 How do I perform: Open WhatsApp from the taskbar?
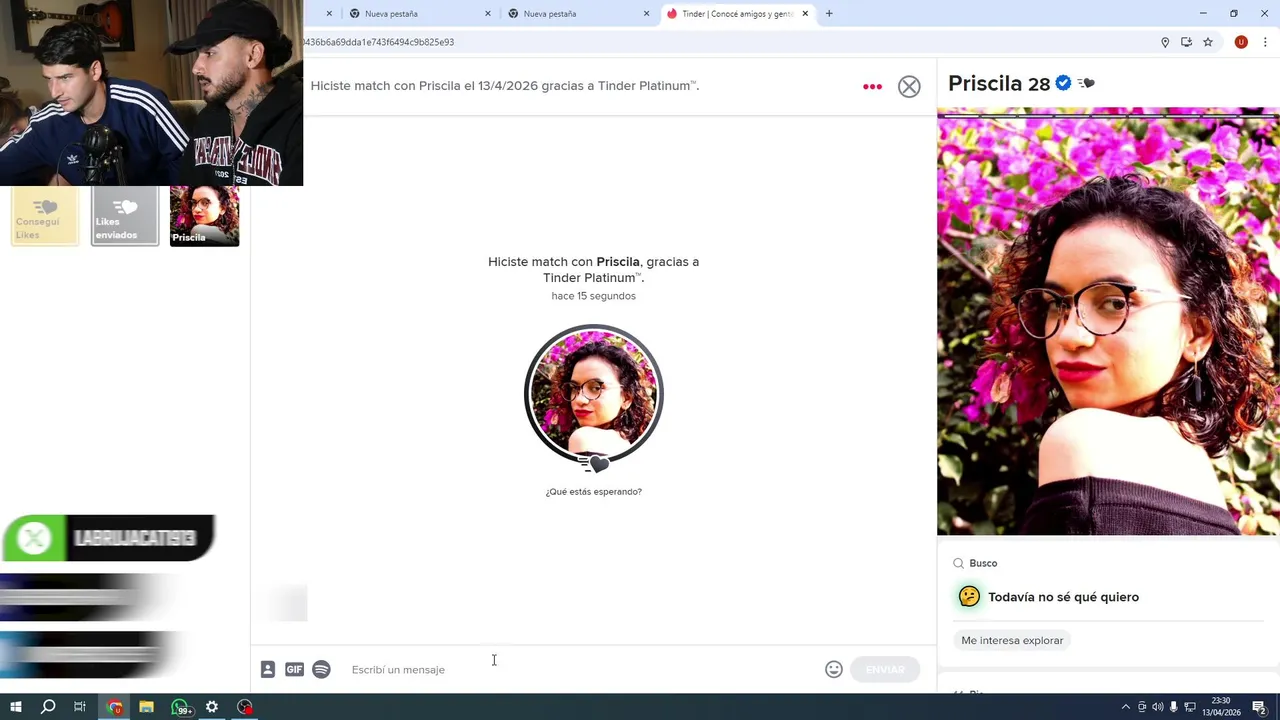click(180, 708)
